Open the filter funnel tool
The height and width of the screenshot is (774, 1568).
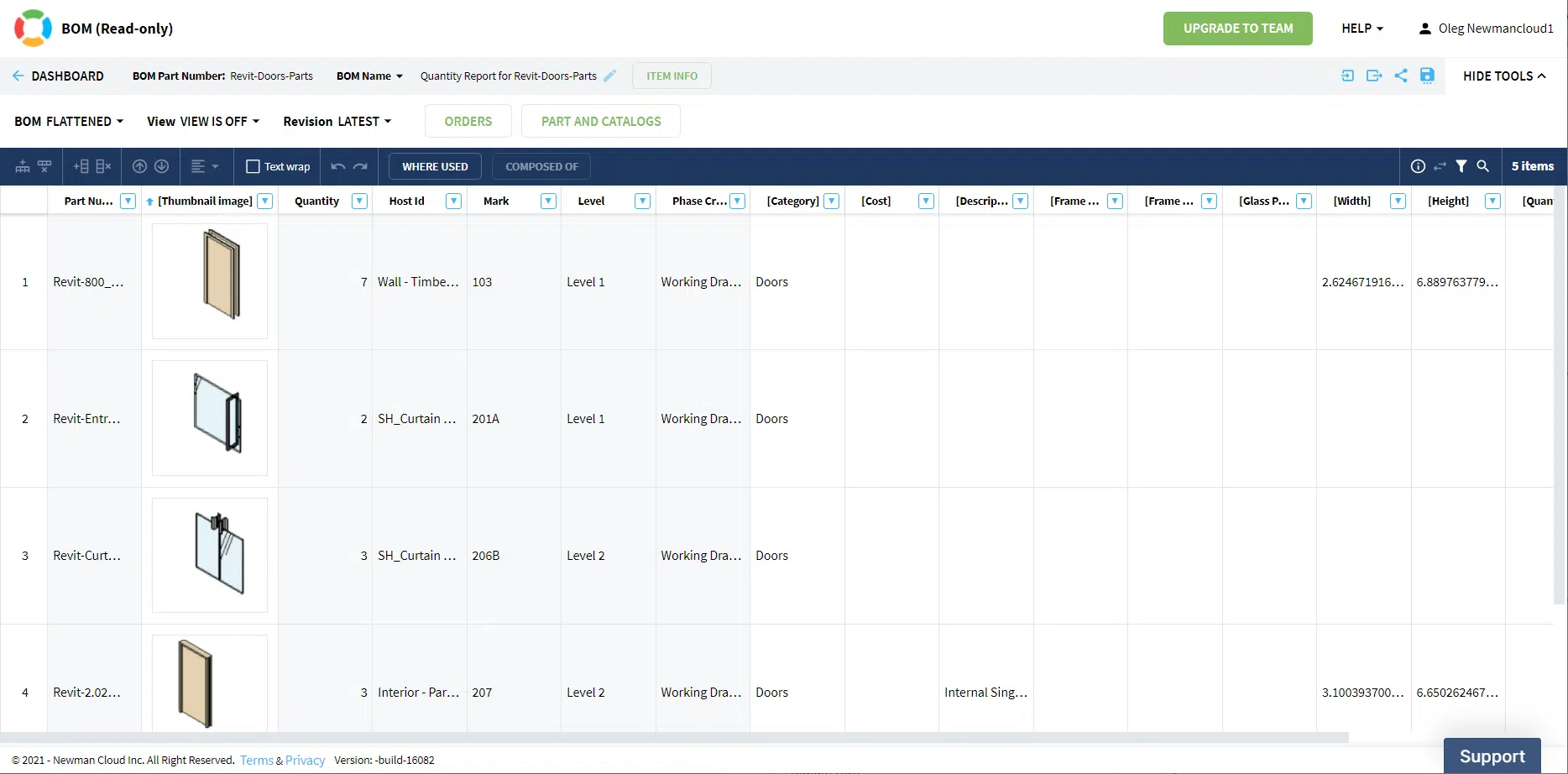point(1461,166)
